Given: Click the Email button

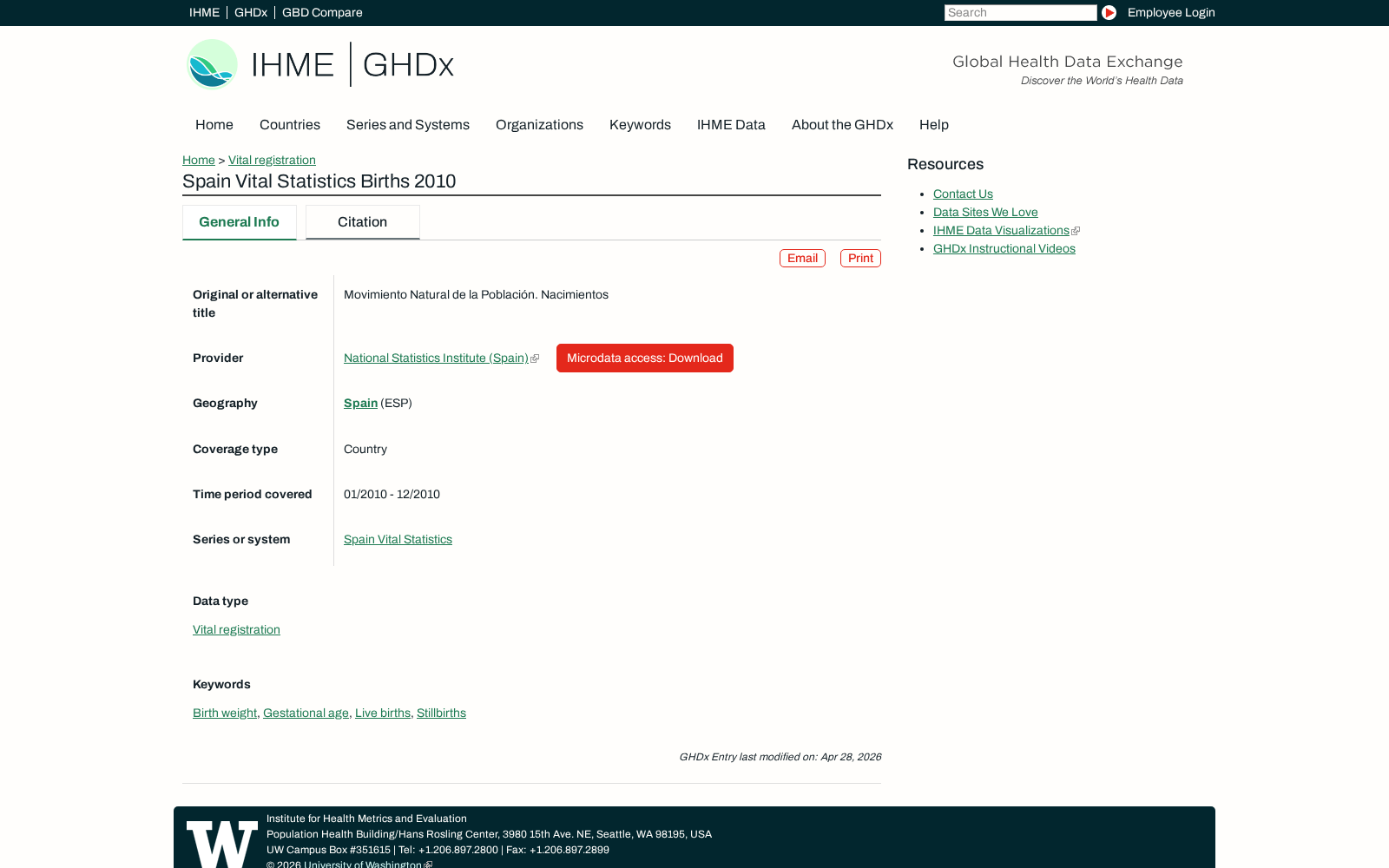Looking at the screenshot, I should click(802, 258).
